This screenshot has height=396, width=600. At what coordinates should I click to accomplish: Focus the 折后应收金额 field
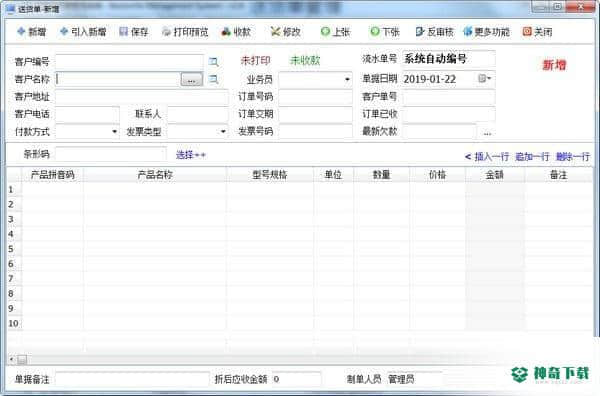[296, 379]
